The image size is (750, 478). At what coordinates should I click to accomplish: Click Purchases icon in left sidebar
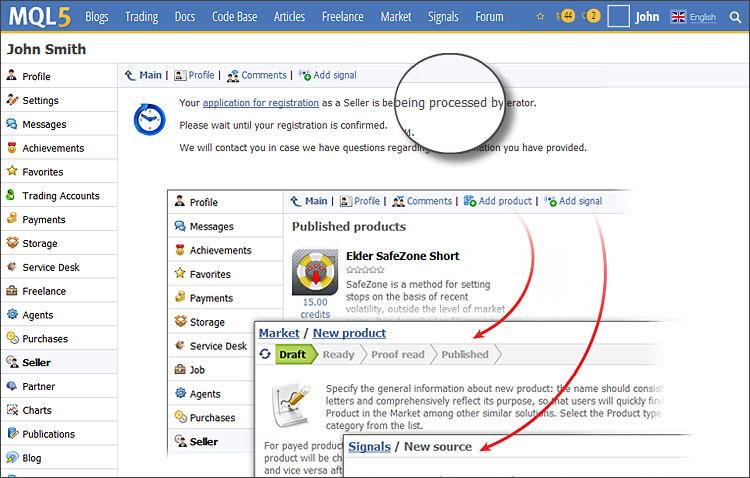[x=12, y=338]
